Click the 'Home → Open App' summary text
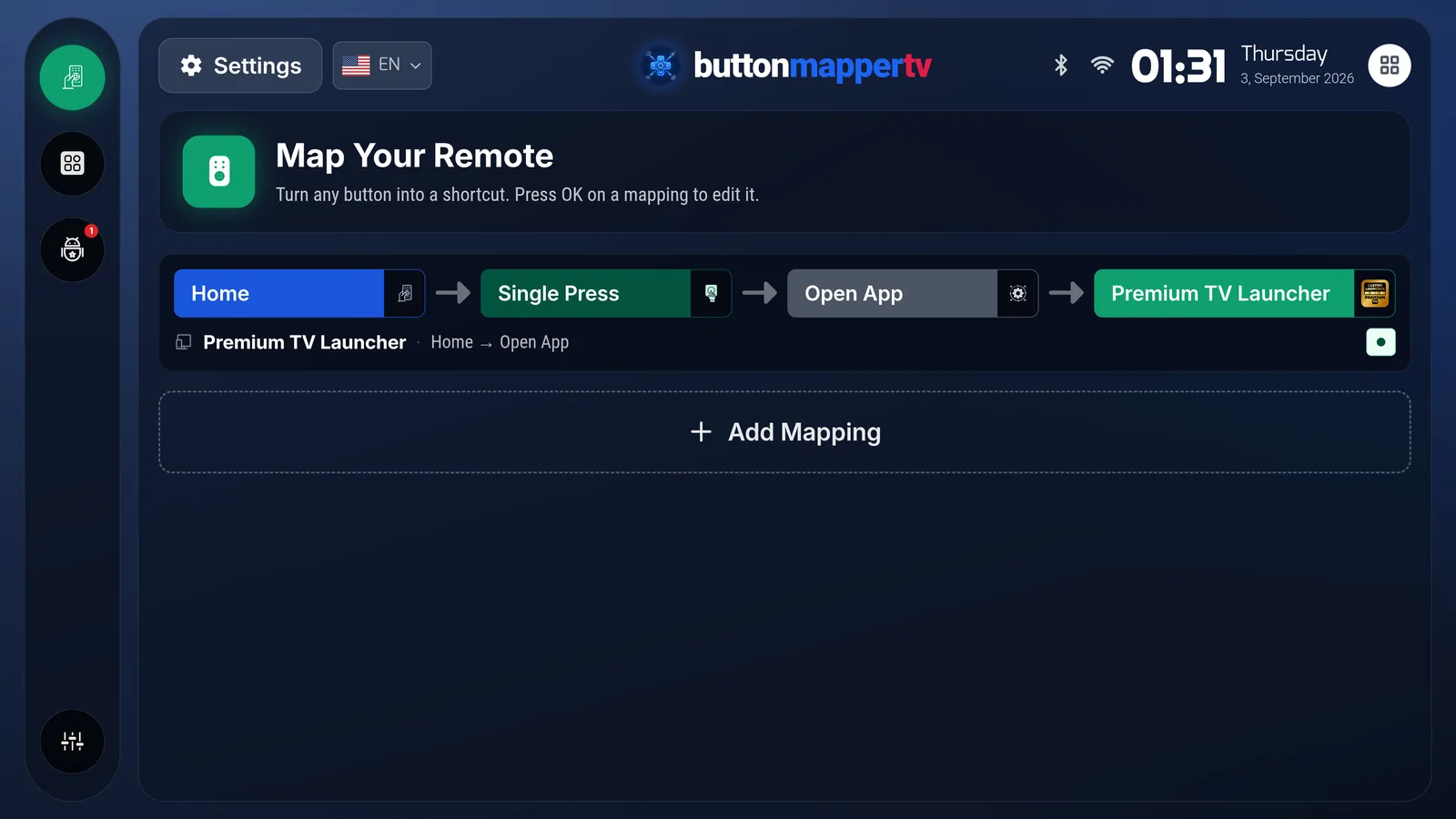 coord(500,342)
